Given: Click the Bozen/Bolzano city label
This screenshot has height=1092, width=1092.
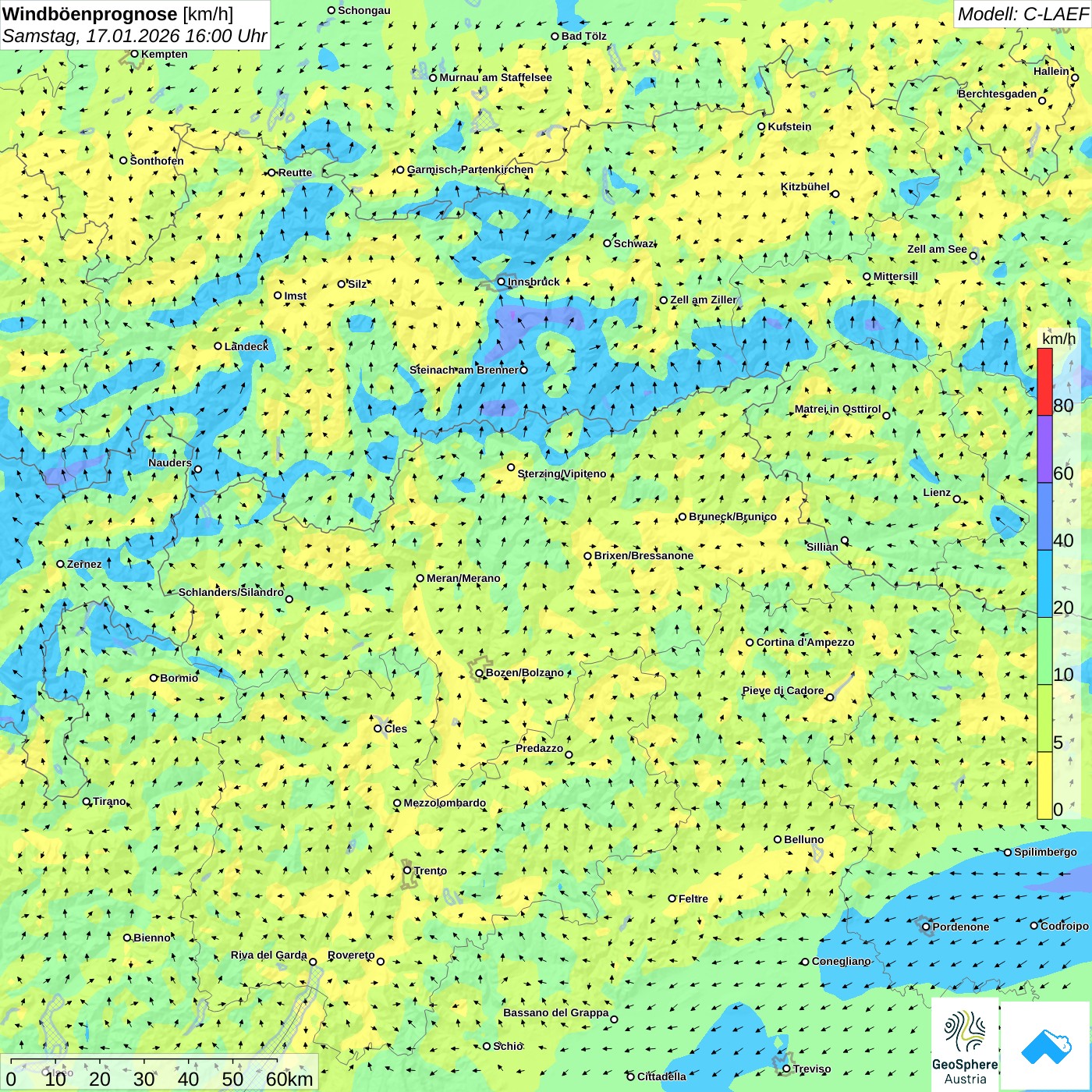Looking at the screenshot, I should pyautogui.click(x=524, y=672).
